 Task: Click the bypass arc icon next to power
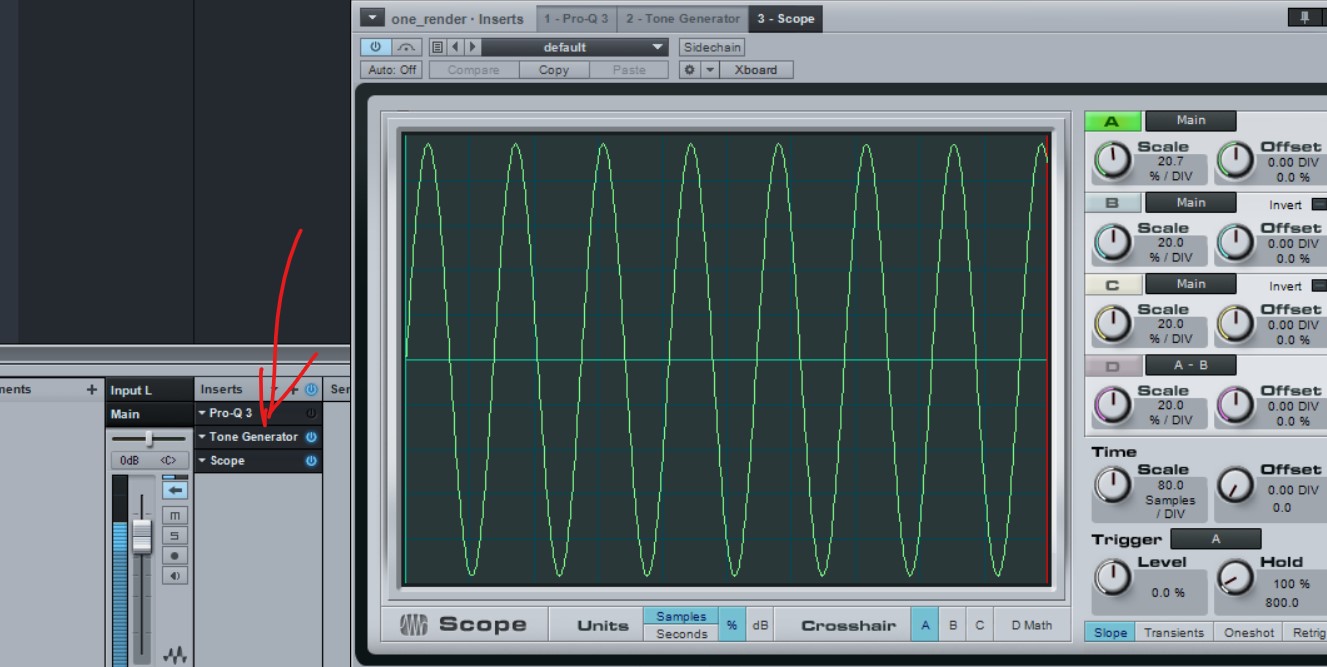click(406, 47)
